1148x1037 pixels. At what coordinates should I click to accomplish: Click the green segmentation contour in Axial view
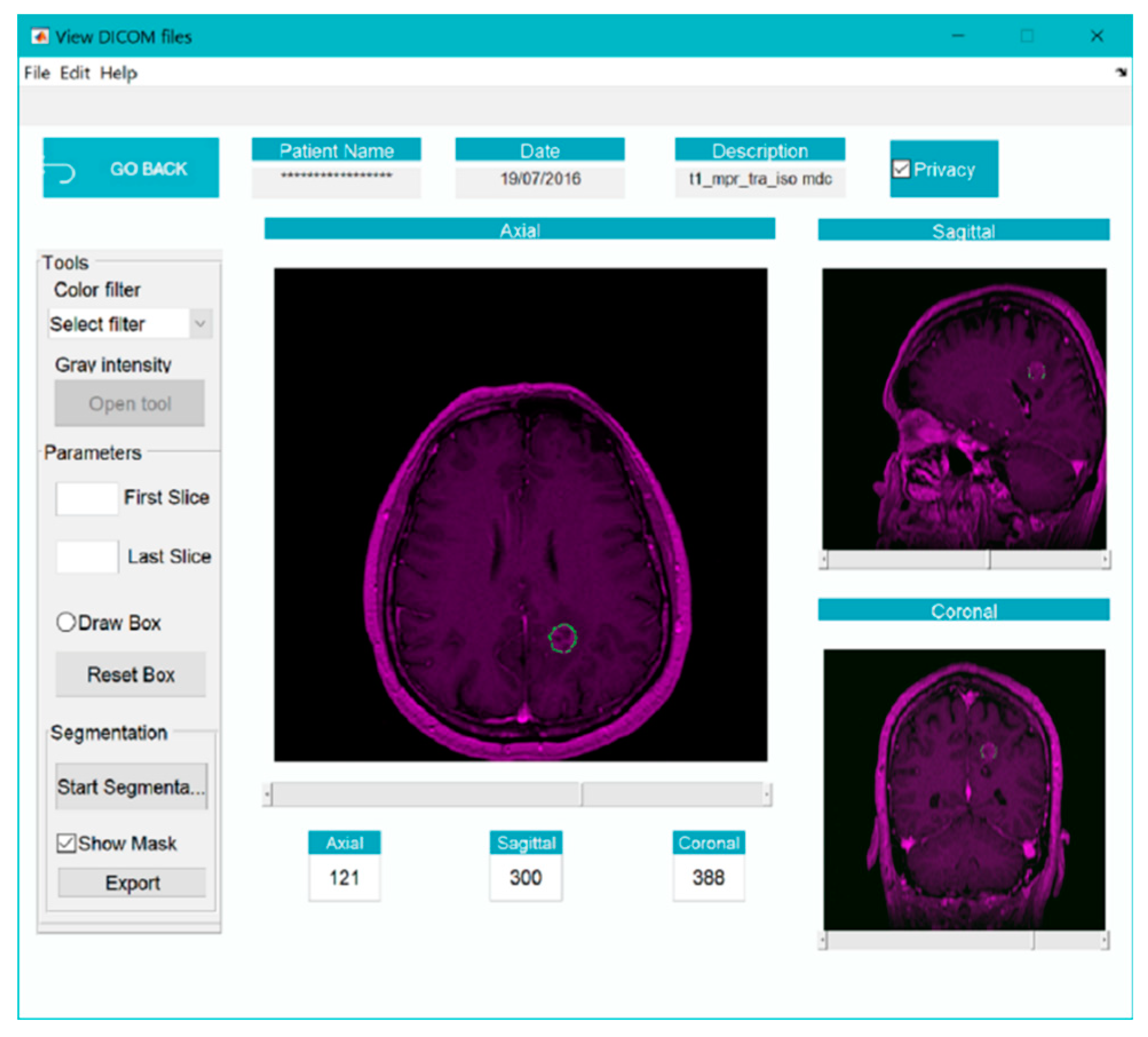tap(563, 637)
